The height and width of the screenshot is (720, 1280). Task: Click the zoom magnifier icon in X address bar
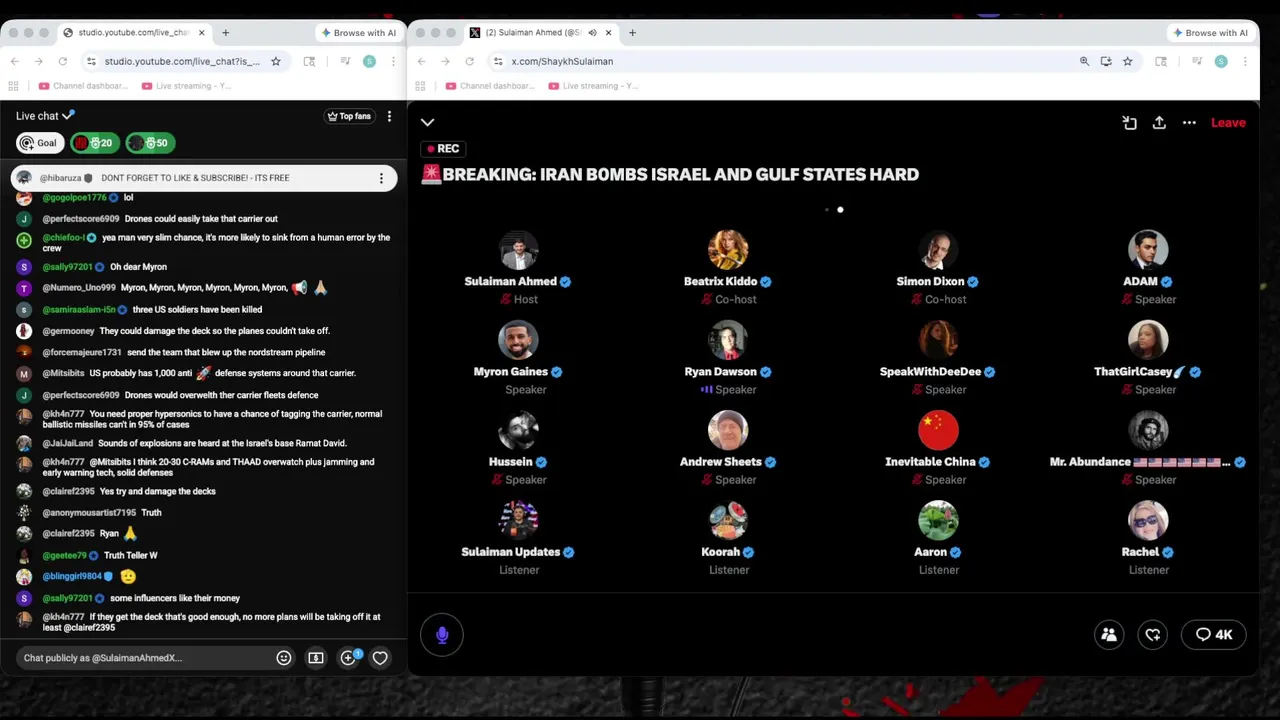tap(1084, 61)
